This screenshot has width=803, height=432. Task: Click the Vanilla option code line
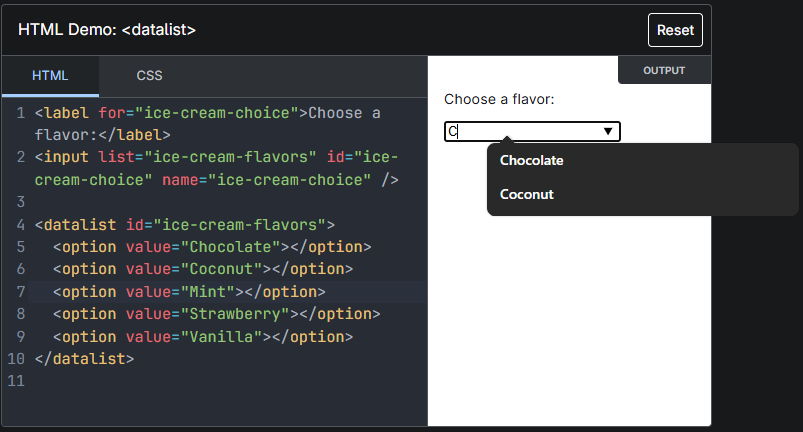pos(203,337)
